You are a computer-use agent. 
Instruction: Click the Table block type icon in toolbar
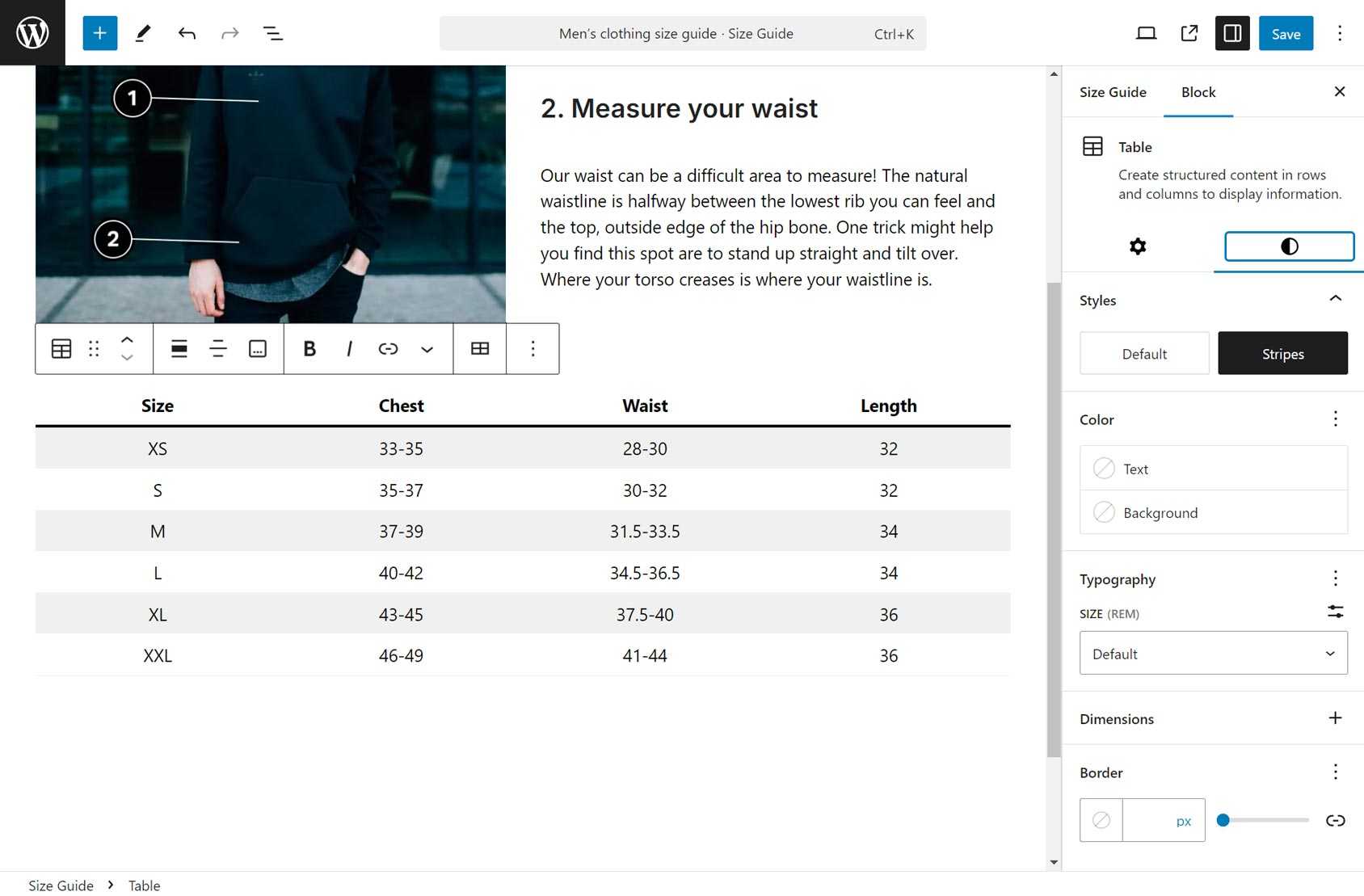pos(61,349)
